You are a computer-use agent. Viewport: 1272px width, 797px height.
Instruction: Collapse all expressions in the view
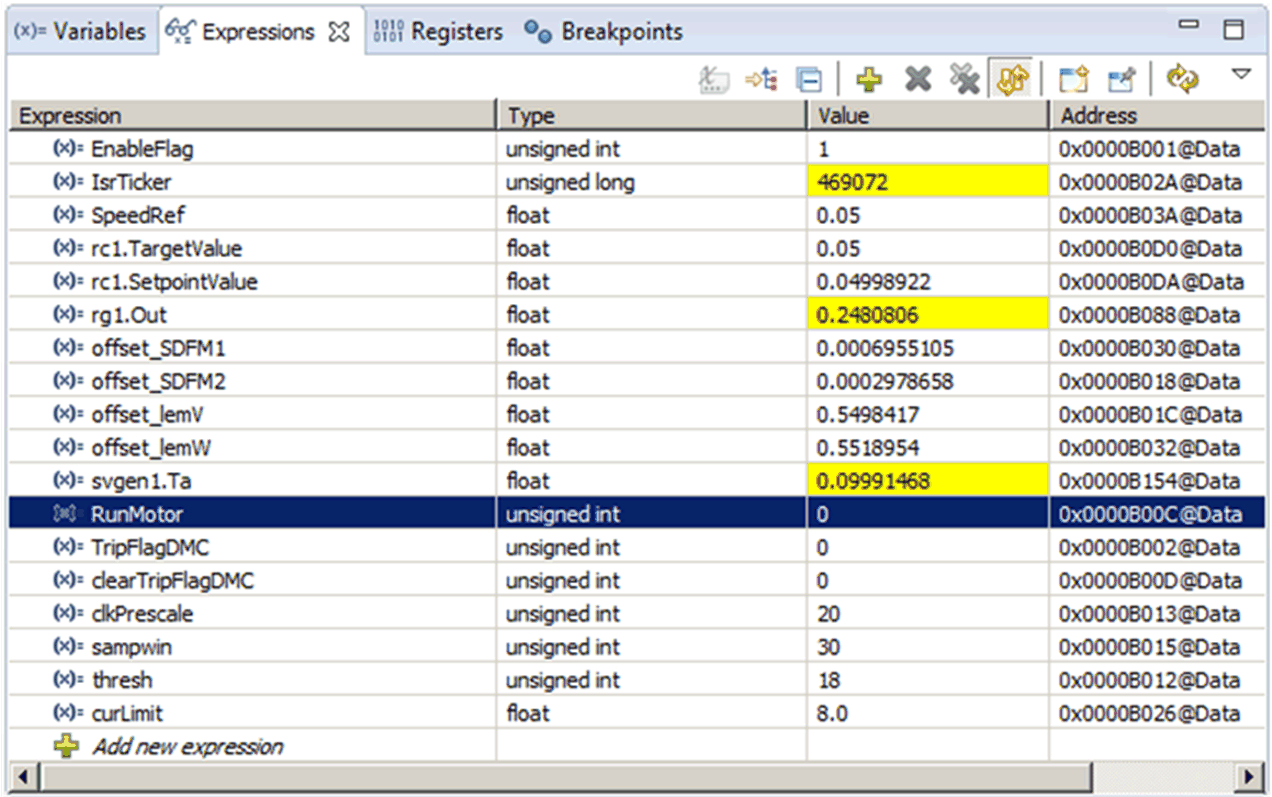coord(809,80)
